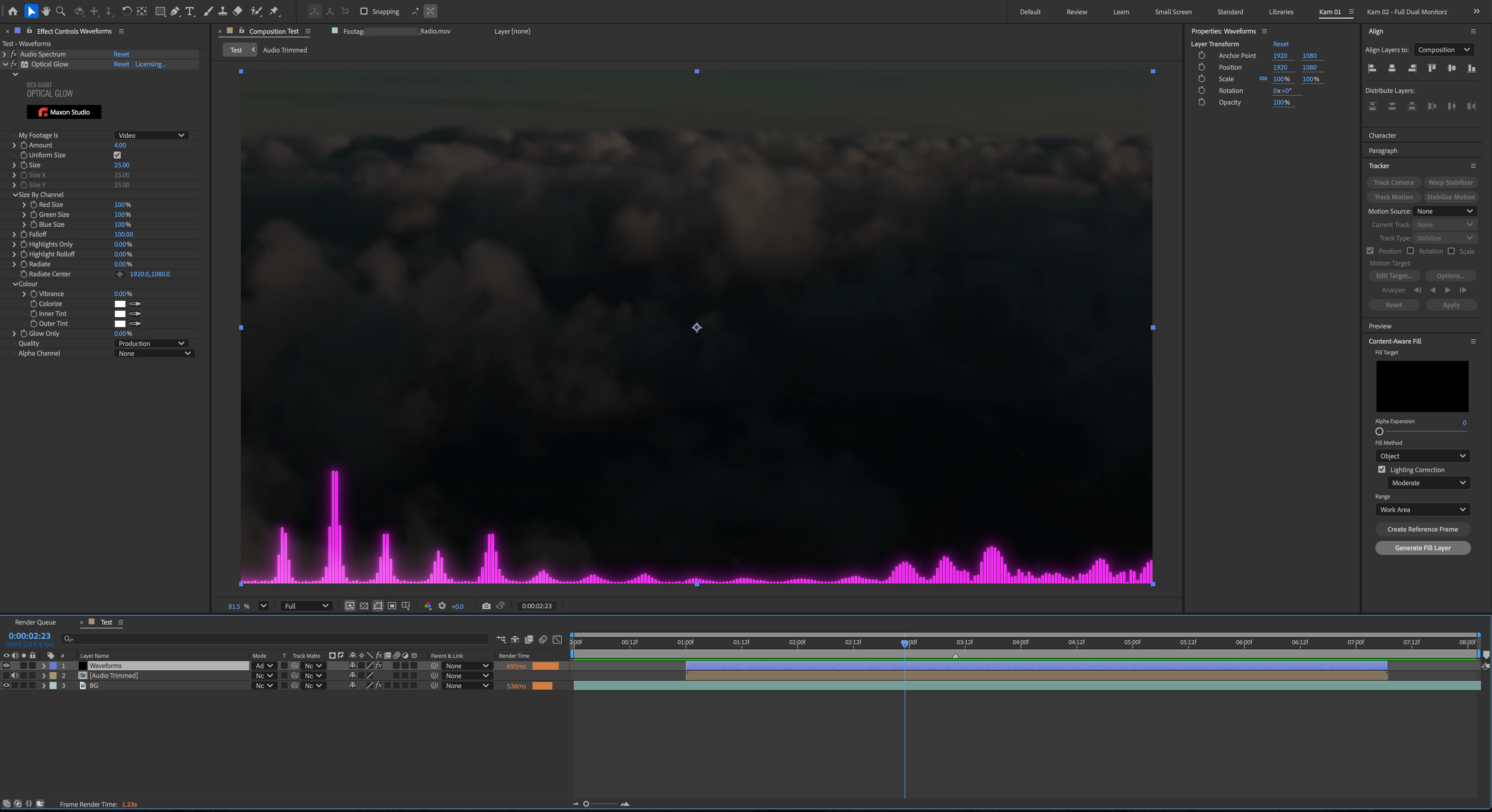Open the Graph Editor in timeline
Screen dimensions: 1492x812
click(557, 639)
